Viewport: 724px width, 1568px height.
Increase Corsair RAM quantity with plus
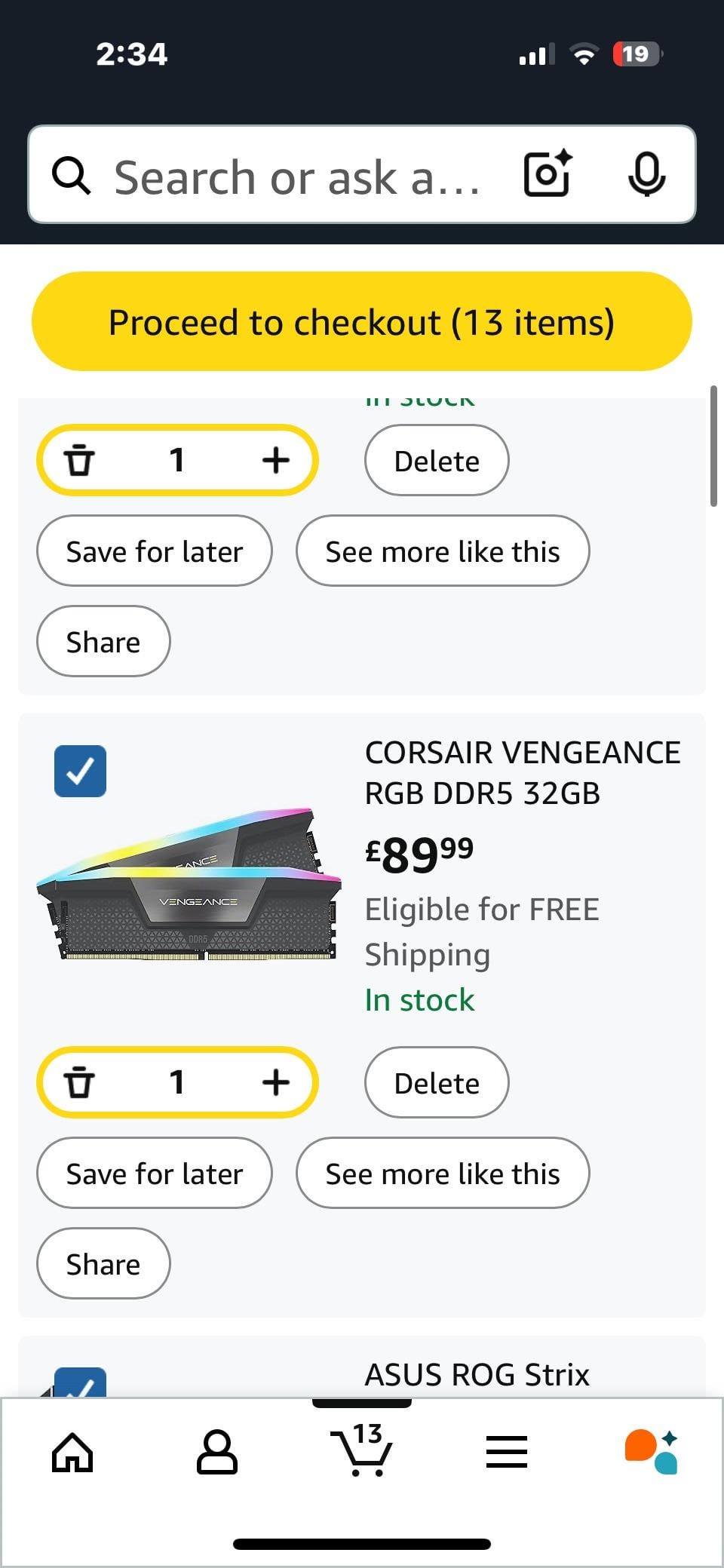tap(276, 1082)
